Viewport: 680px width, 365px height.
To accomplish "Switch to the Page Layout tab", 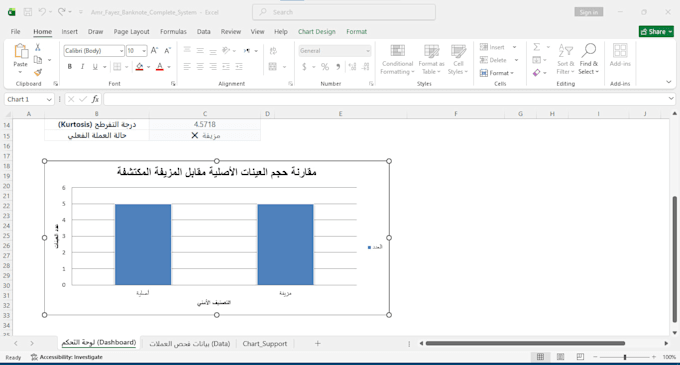I will pyautogui.click(x=131, y=32).
